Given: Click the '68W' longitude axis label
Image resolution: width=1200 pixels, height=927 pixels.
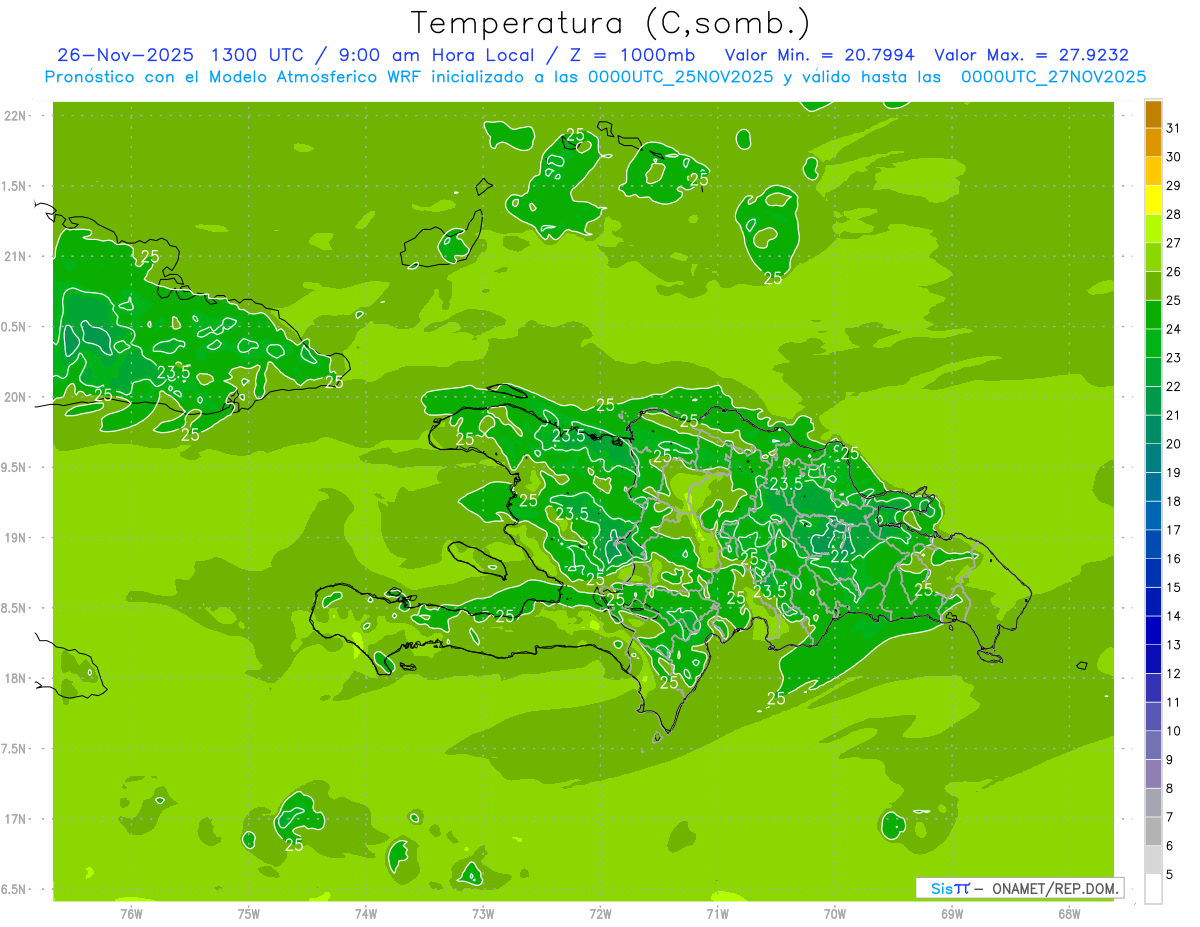Looking at the screenshot, I should (x=1069, y=913).
